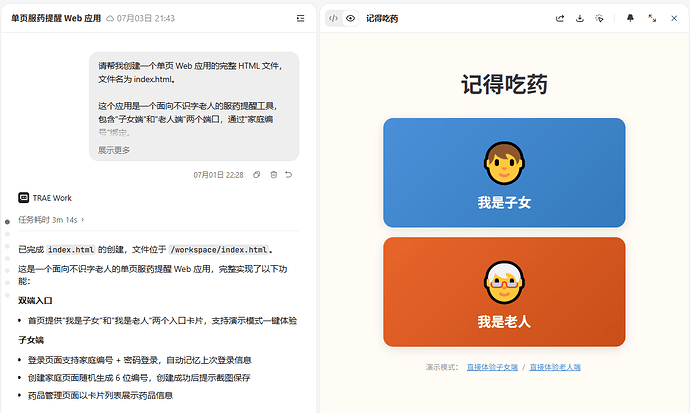Select the 我是子女 blue card
Viewport: 690px width, 413px height.
point(504,172)
